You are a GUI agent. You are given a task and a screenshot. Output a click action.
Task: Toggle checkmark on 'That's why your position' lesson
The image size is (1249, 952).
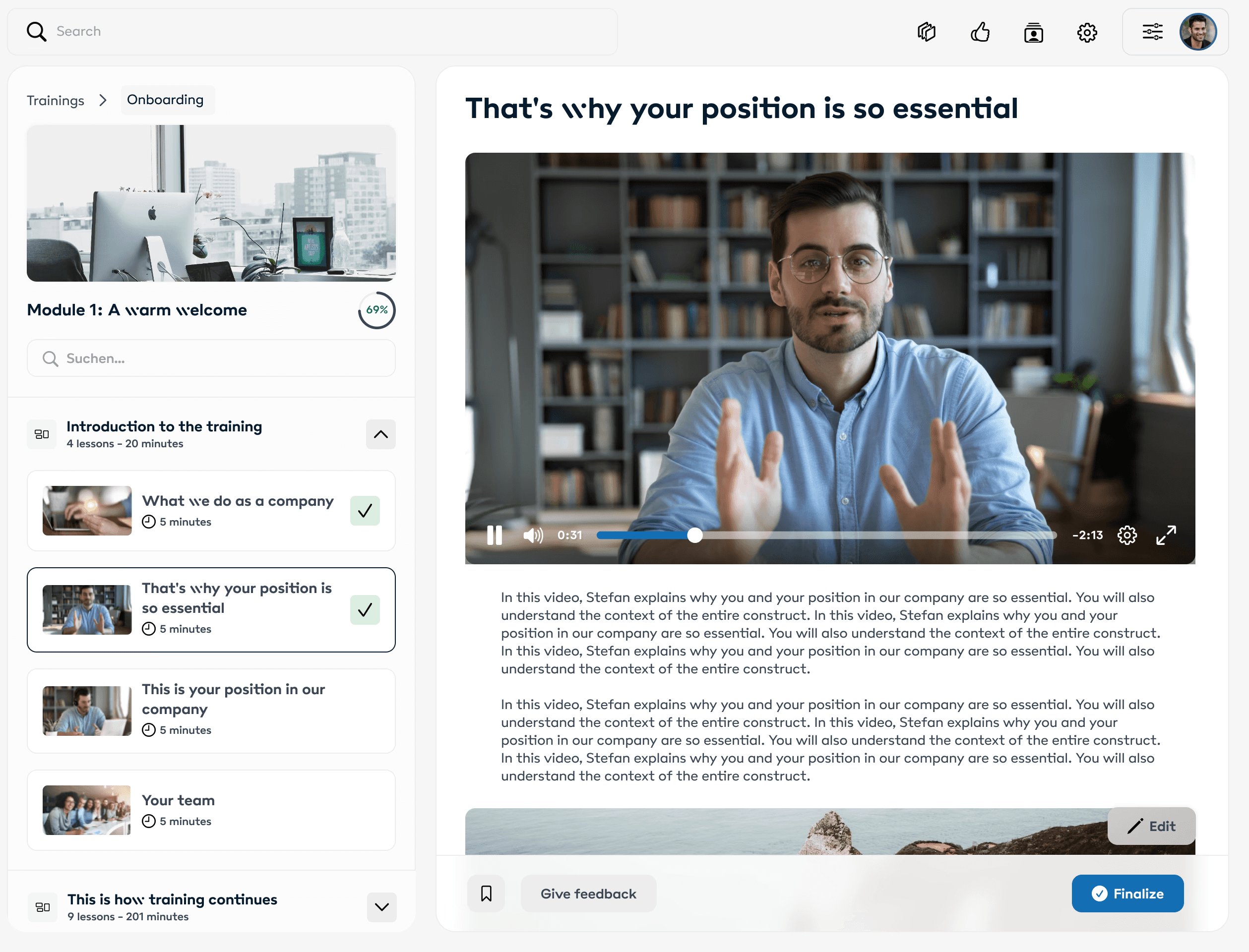click(365, 610)
